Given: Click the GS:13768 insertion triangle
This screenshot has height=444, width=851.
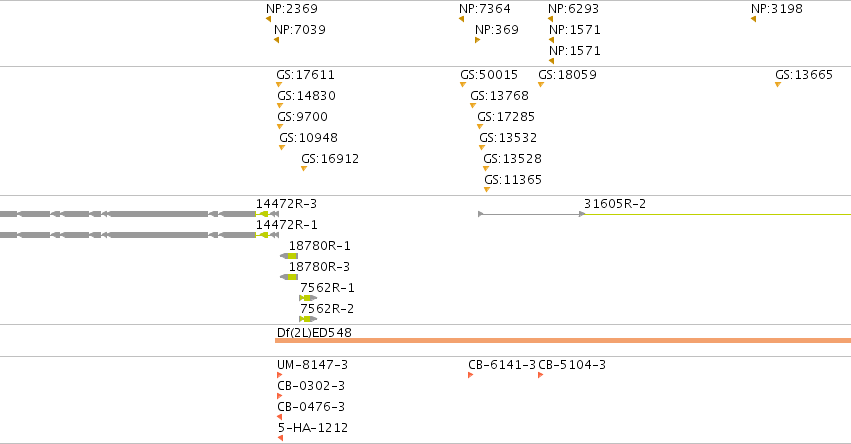Looking at the screenshot, I should point(473,106).
